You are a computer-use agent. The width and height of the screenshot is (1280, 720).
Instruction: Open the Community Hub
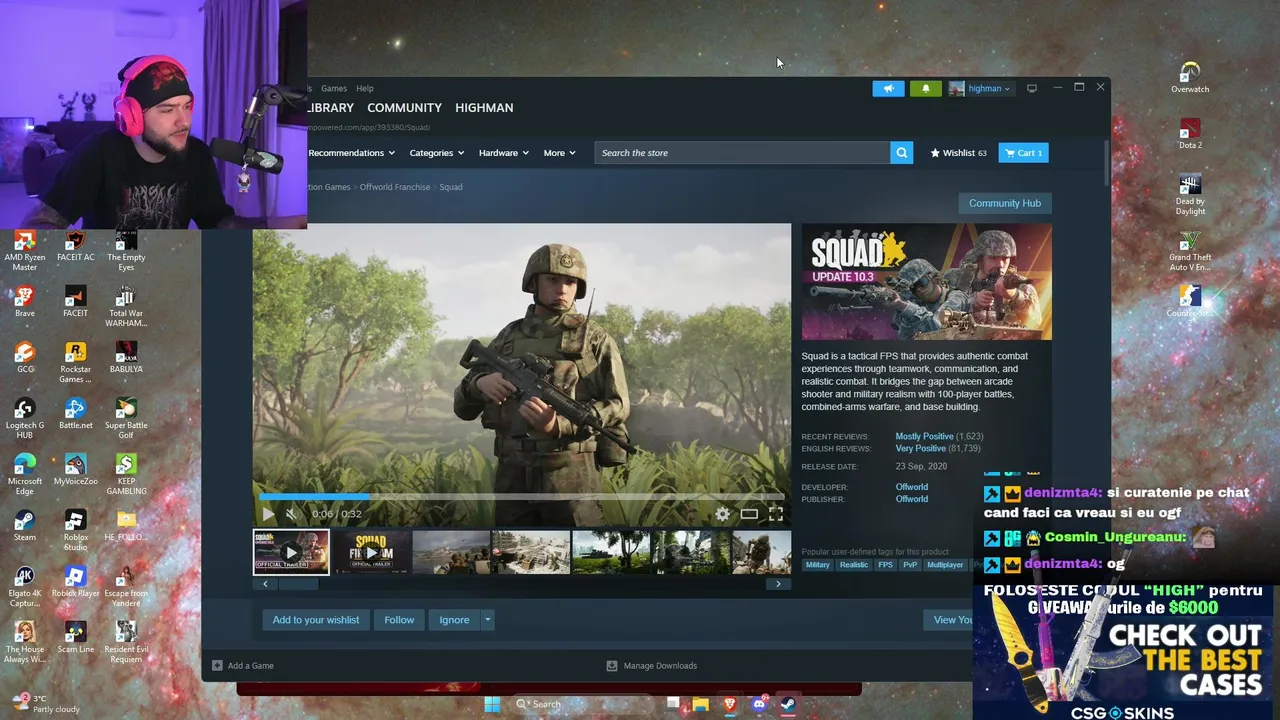(1005, 203)
